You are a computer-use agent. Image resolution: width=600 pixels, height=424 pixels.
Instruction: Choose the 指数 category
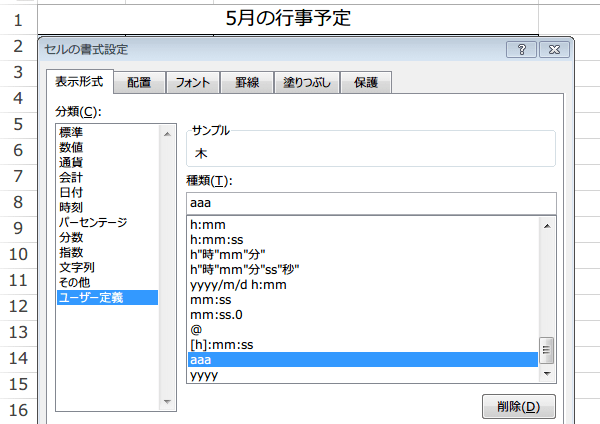(x=108, y=252)
